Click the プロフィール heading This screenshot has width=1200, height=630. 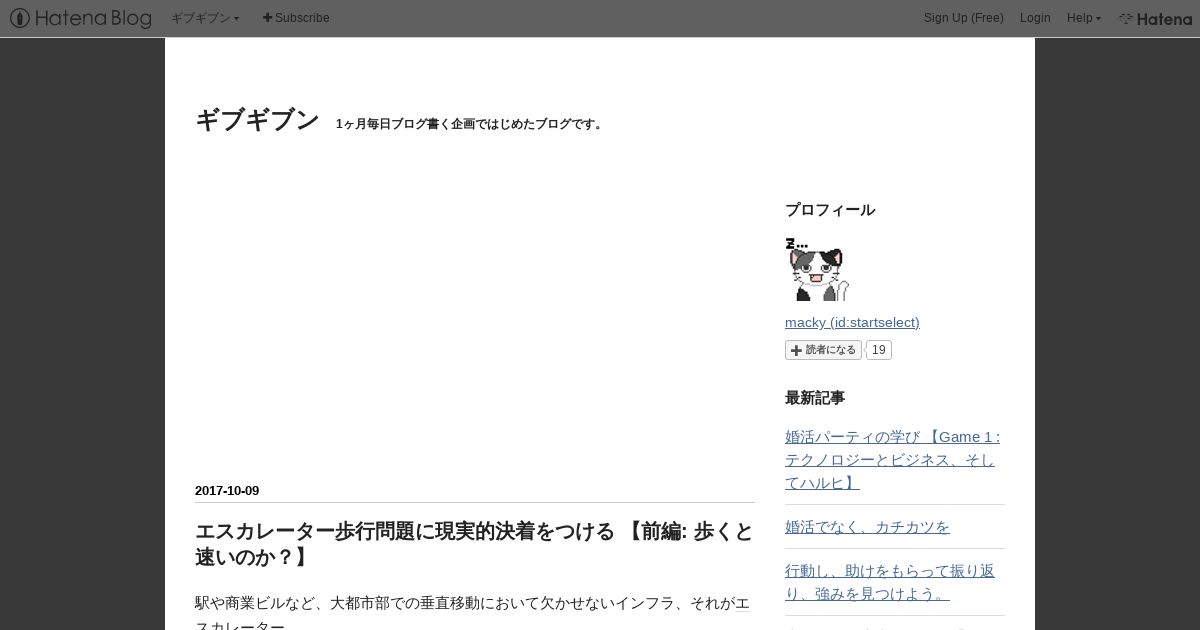click(830, 210)
